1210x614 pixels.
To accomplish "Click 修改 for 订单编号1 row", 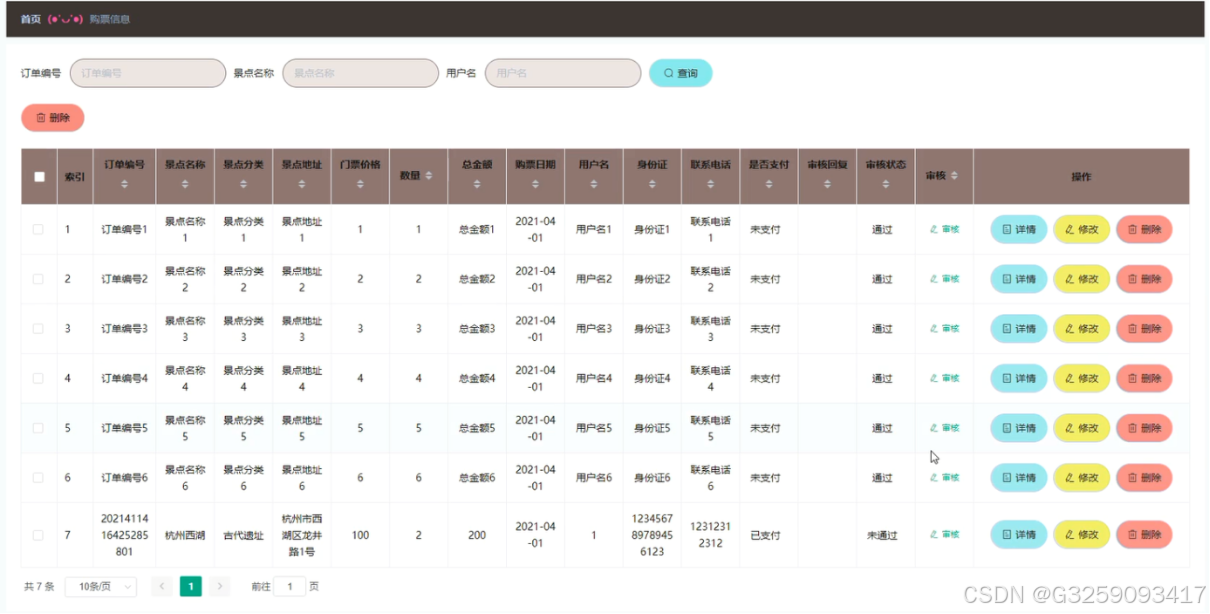I will (x=1081, y=229).
